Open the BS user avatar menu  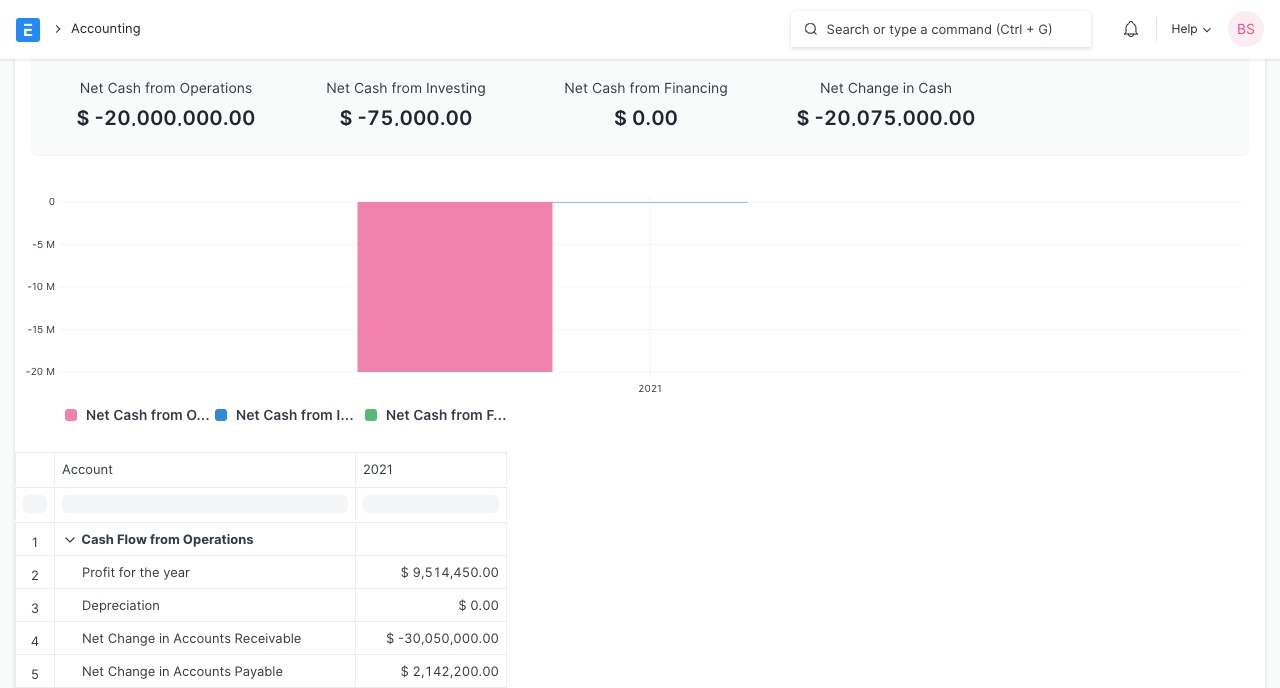pyautogui.click(x=1245, y=29)
